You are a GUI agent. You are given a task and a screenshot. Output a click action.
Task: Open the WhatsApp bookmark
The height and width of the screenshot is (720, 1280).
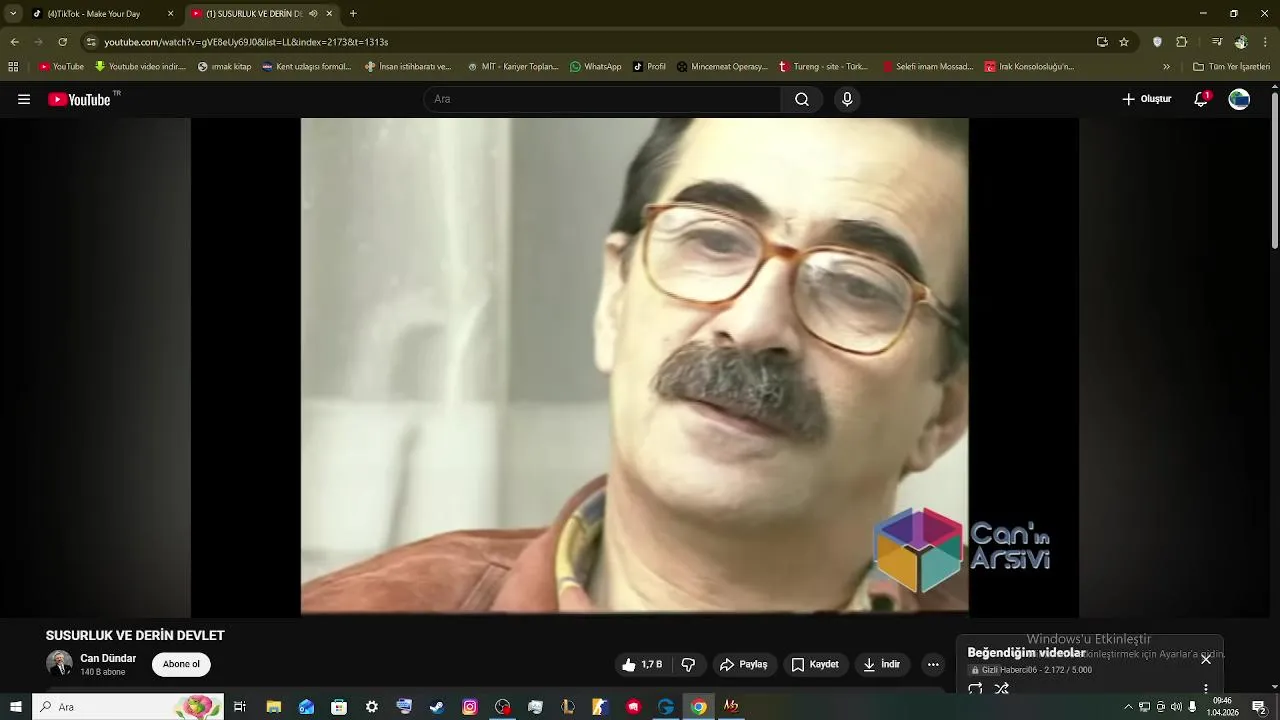[x=596, y=67]
